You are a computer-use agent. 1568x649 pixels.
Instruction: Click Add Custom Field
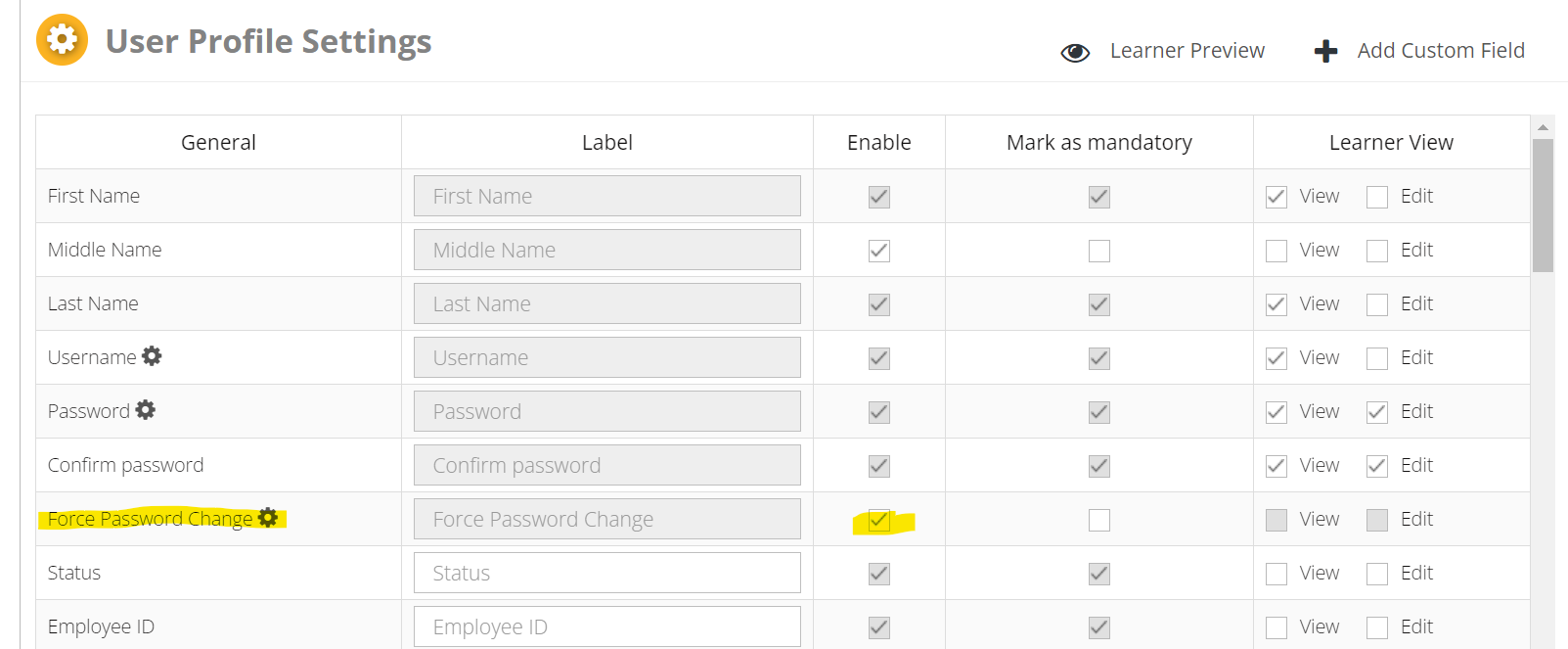click(1442, 50)
